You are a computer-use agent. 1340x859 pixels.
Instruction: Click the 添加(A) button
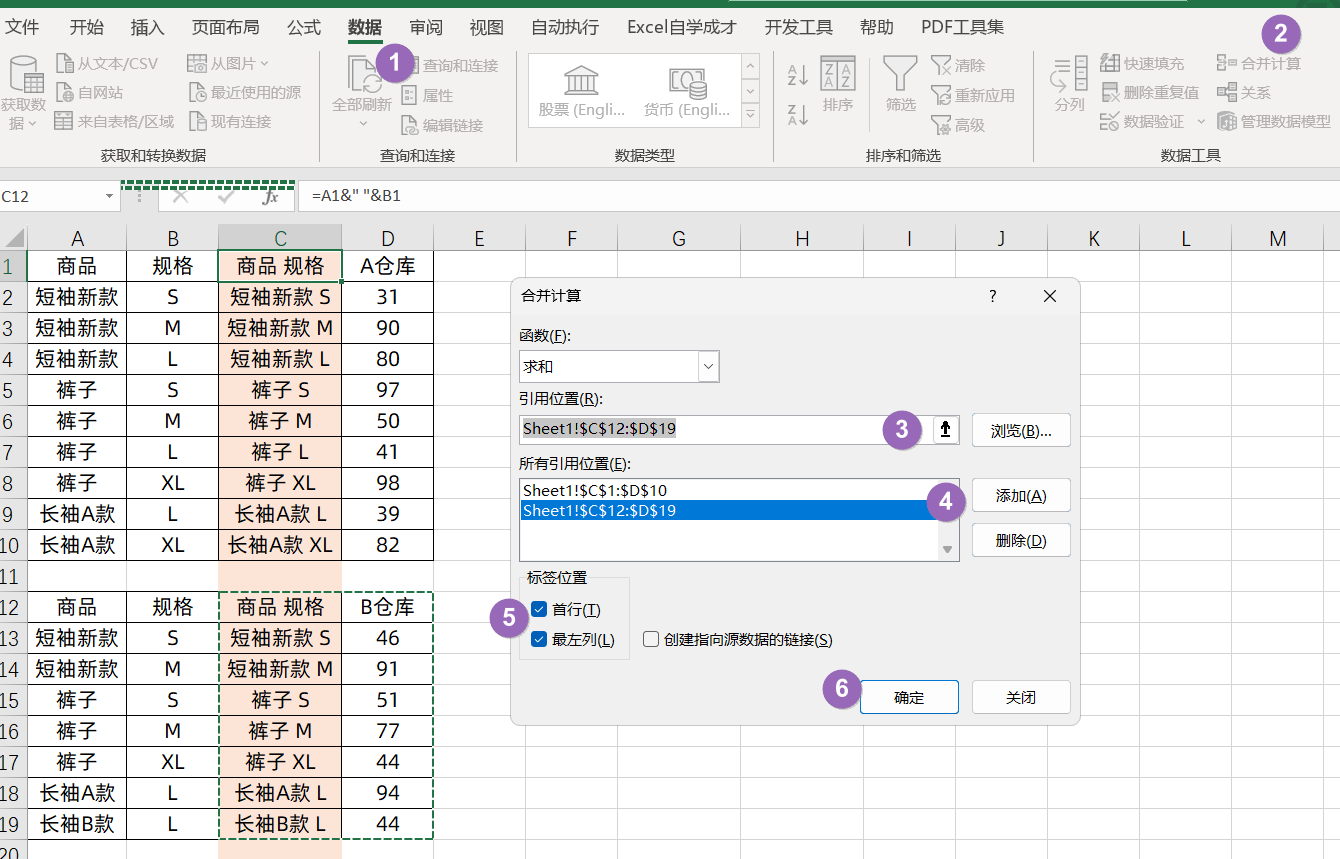tap(1021, 495)
